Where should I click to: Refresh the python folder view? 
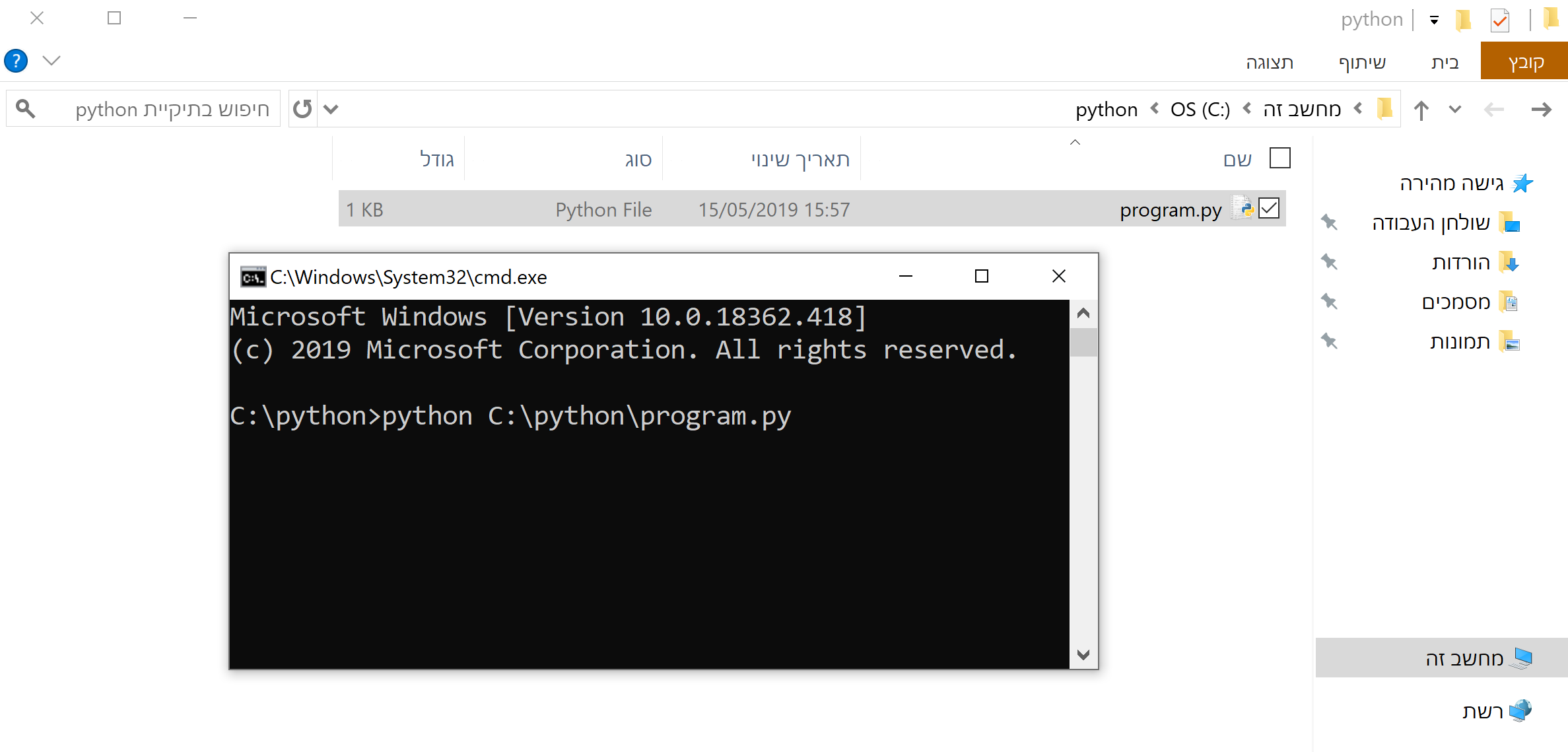[302, 108]
